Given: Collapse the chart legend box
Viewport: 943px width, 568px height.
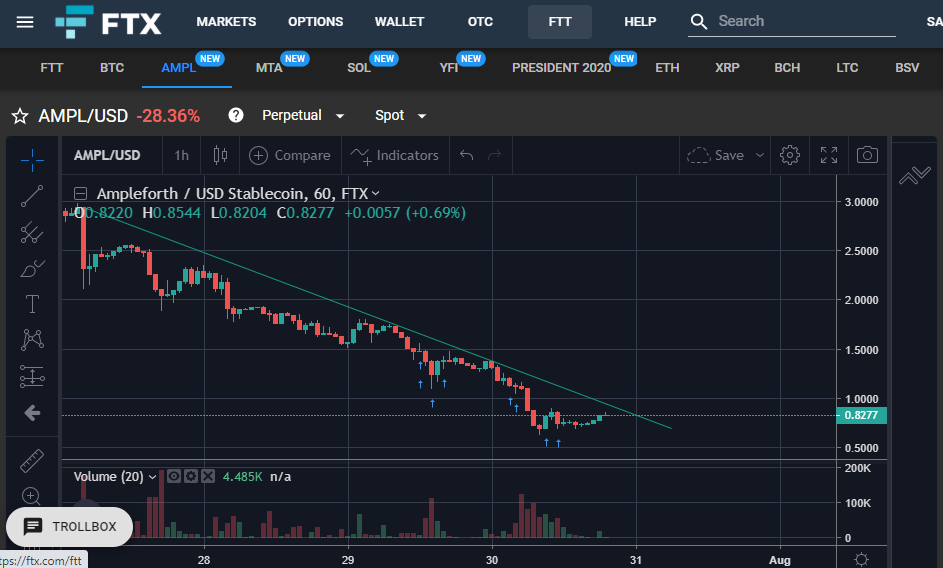Looking at the screenshot, I should click(81, 194).
